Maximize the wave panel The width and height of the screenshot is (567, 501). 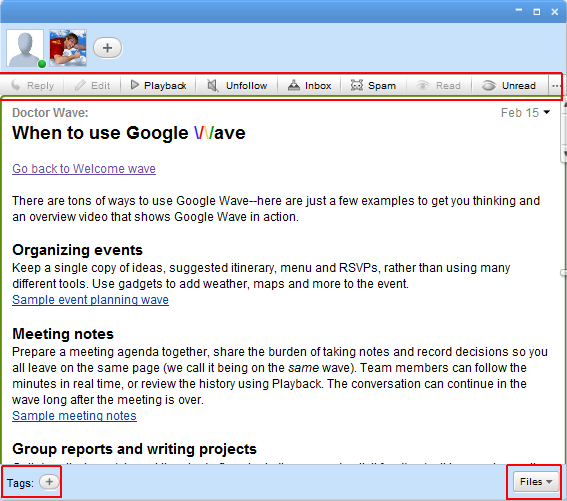[537, 12]
